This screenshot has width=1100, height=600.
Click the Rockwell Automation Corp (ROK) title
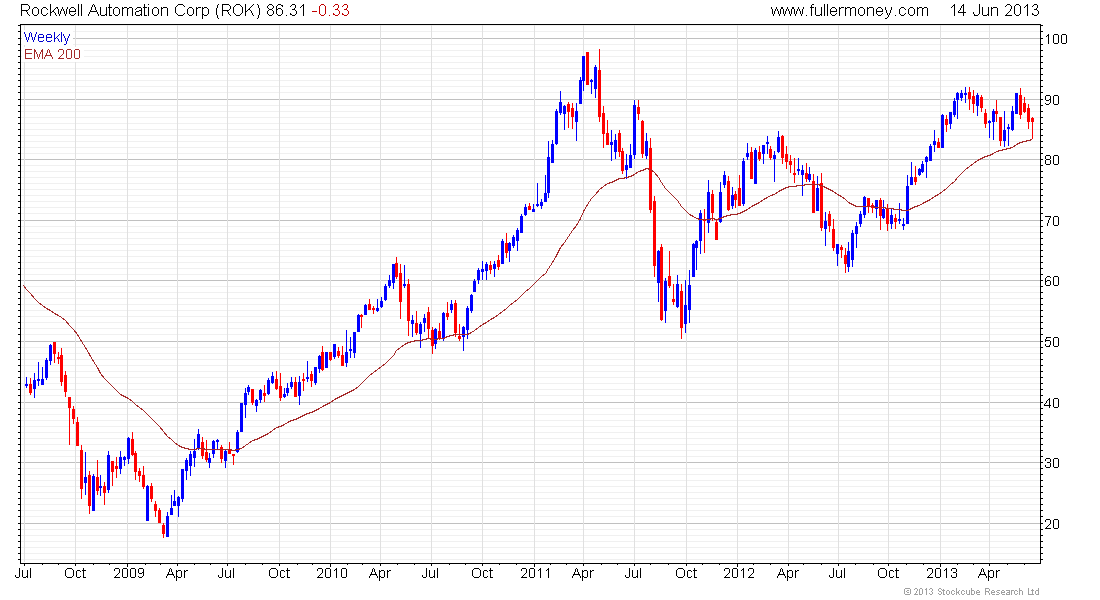point(141,11)
